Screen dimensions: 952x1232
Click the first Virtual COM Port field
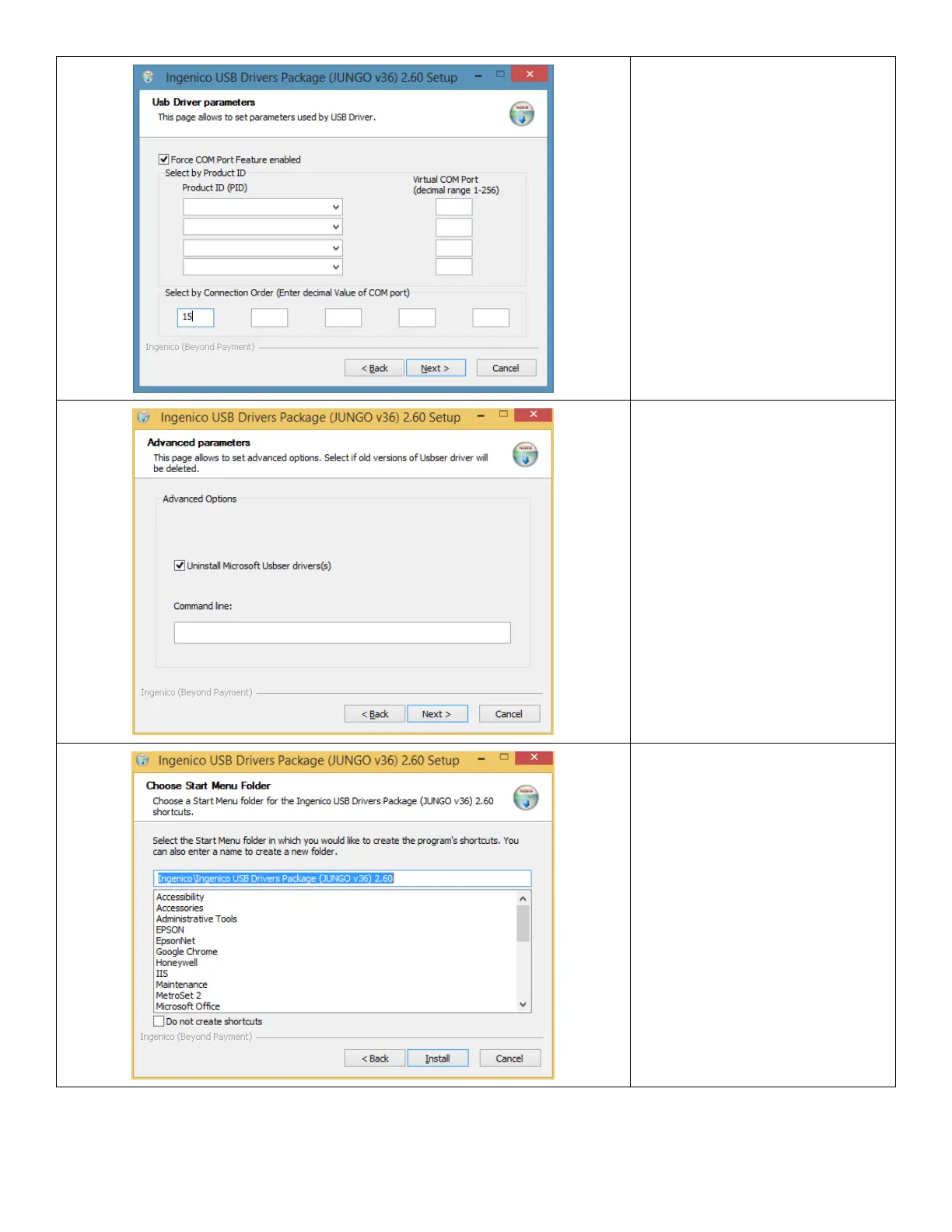point(454,207)
